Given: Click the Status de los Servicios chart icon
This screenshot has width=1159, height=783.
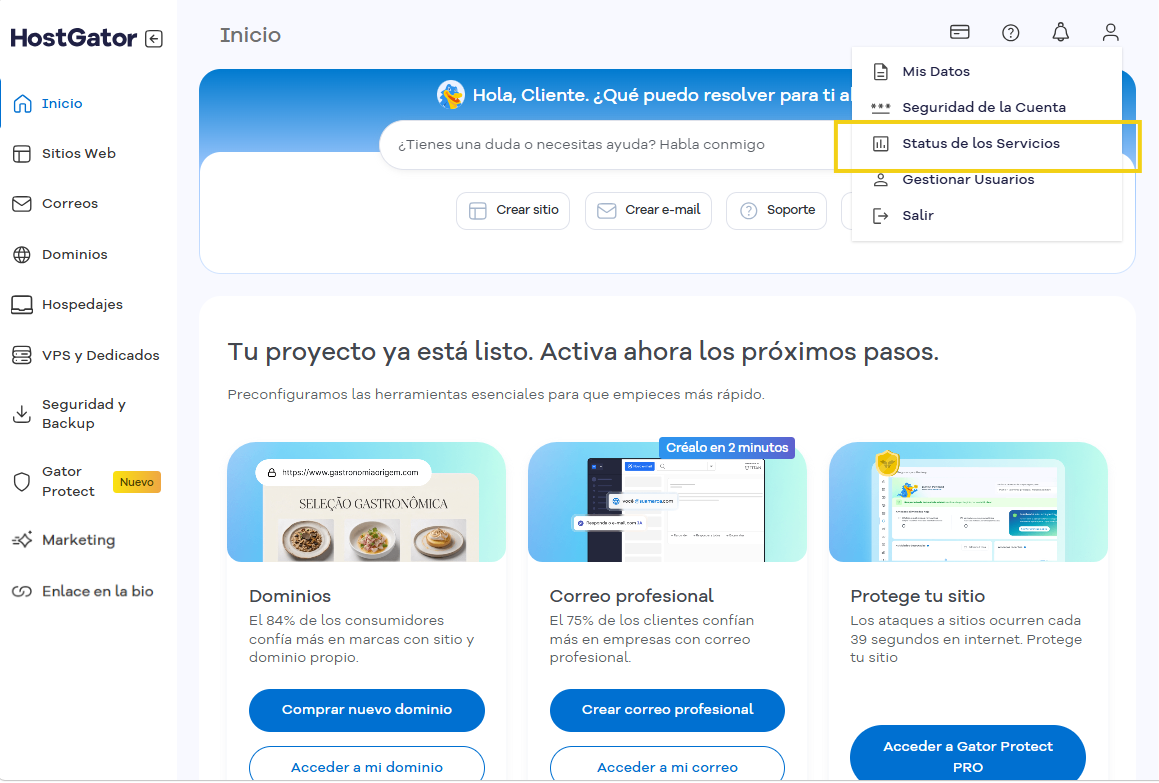Looking at the screenshot, I should [880, 143].
